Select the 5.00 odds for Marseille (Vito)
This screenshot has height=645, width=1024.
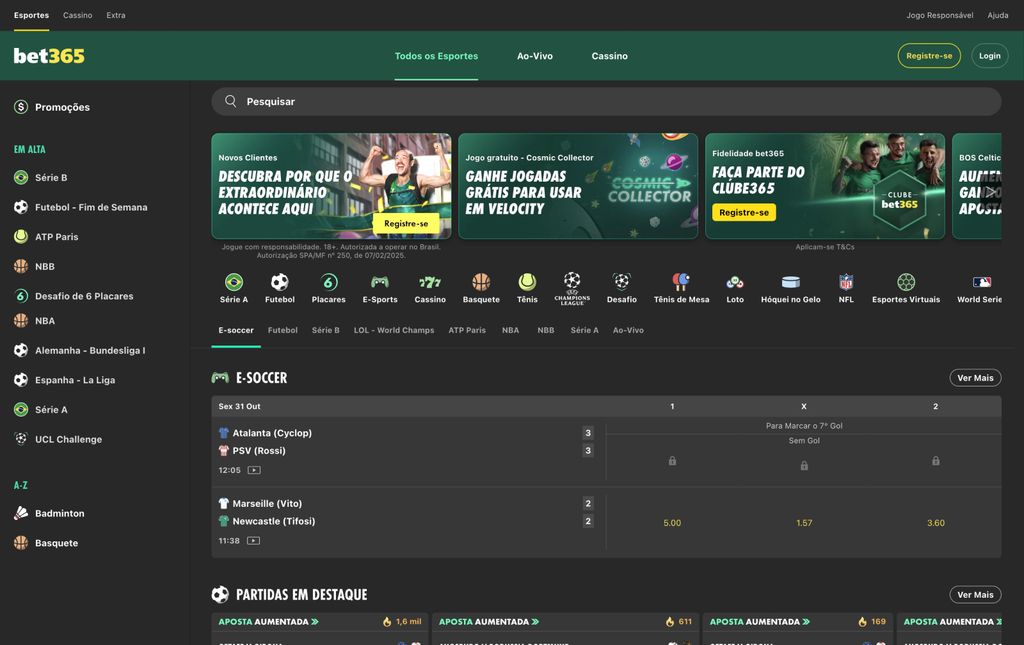coord(672,522)
